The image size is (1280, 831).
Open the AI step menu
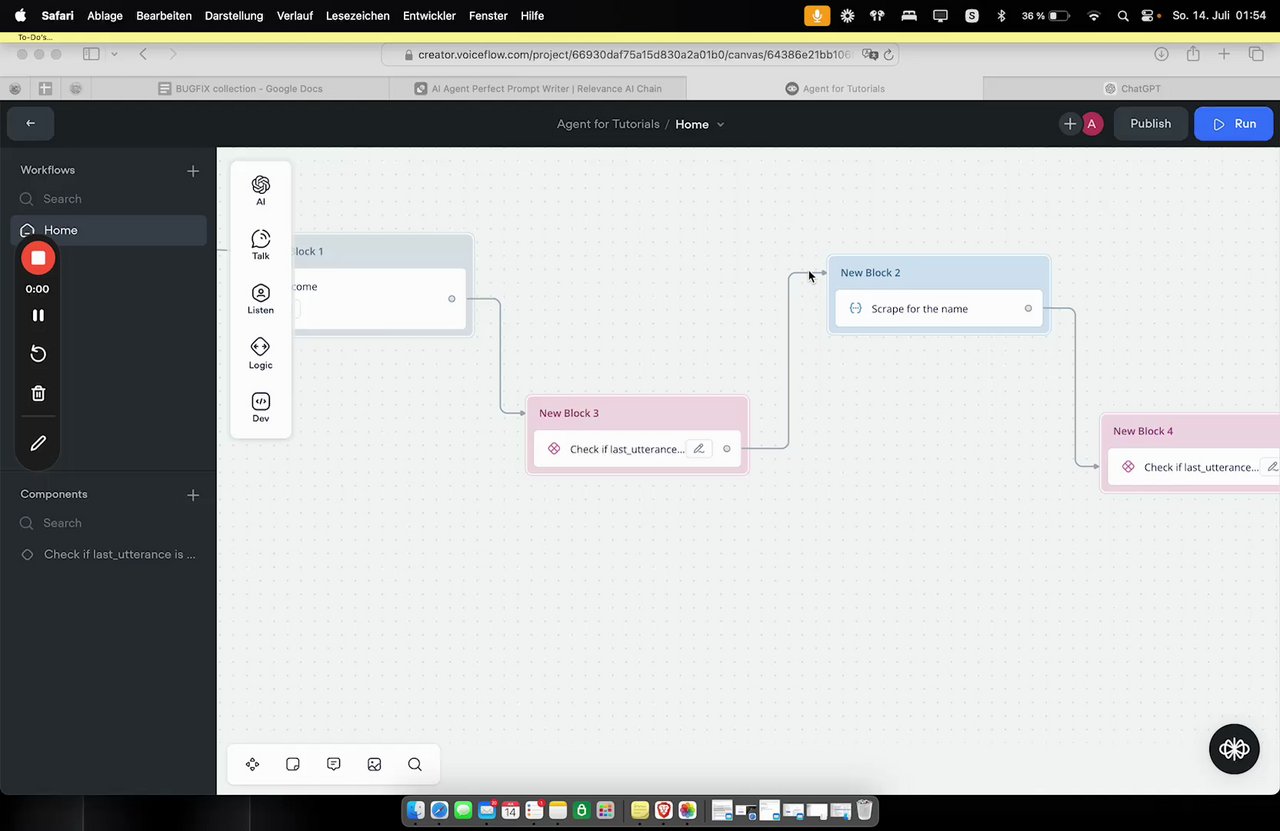260,190
